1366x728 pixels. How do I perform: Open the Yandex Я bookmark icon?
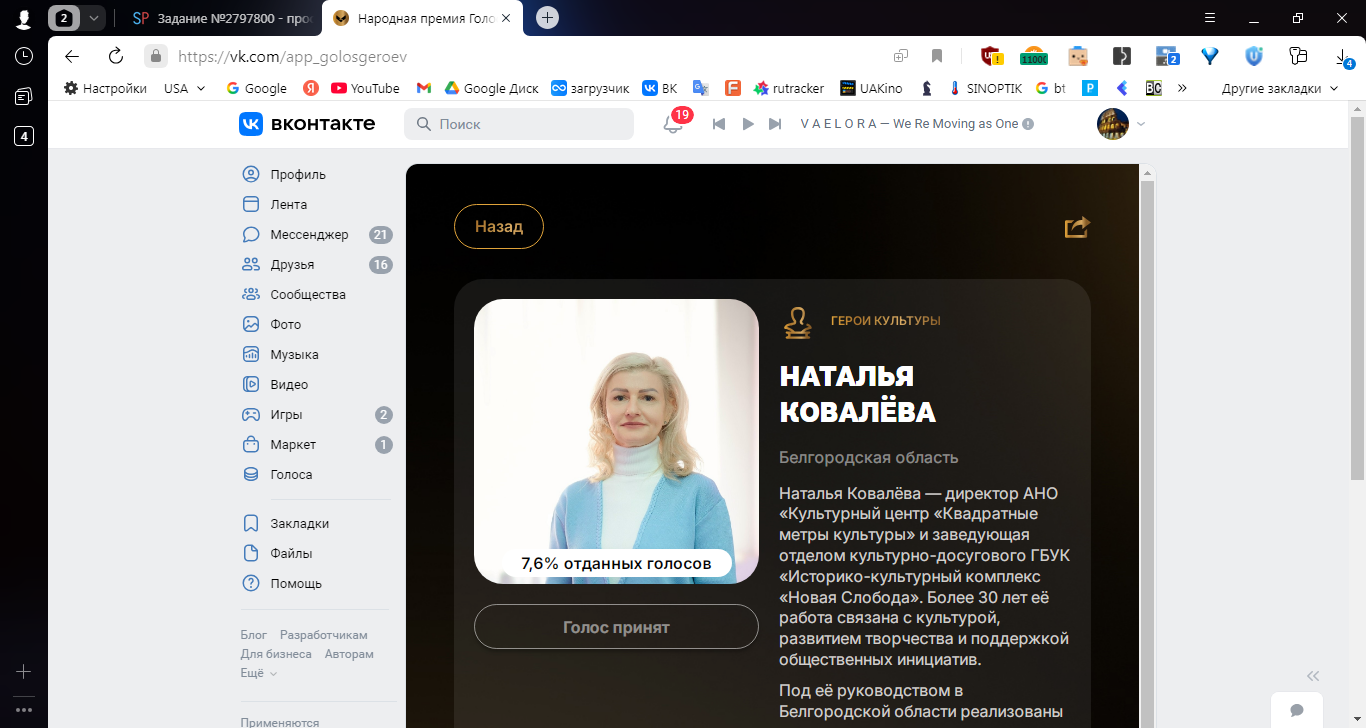(x=311, y=88)
